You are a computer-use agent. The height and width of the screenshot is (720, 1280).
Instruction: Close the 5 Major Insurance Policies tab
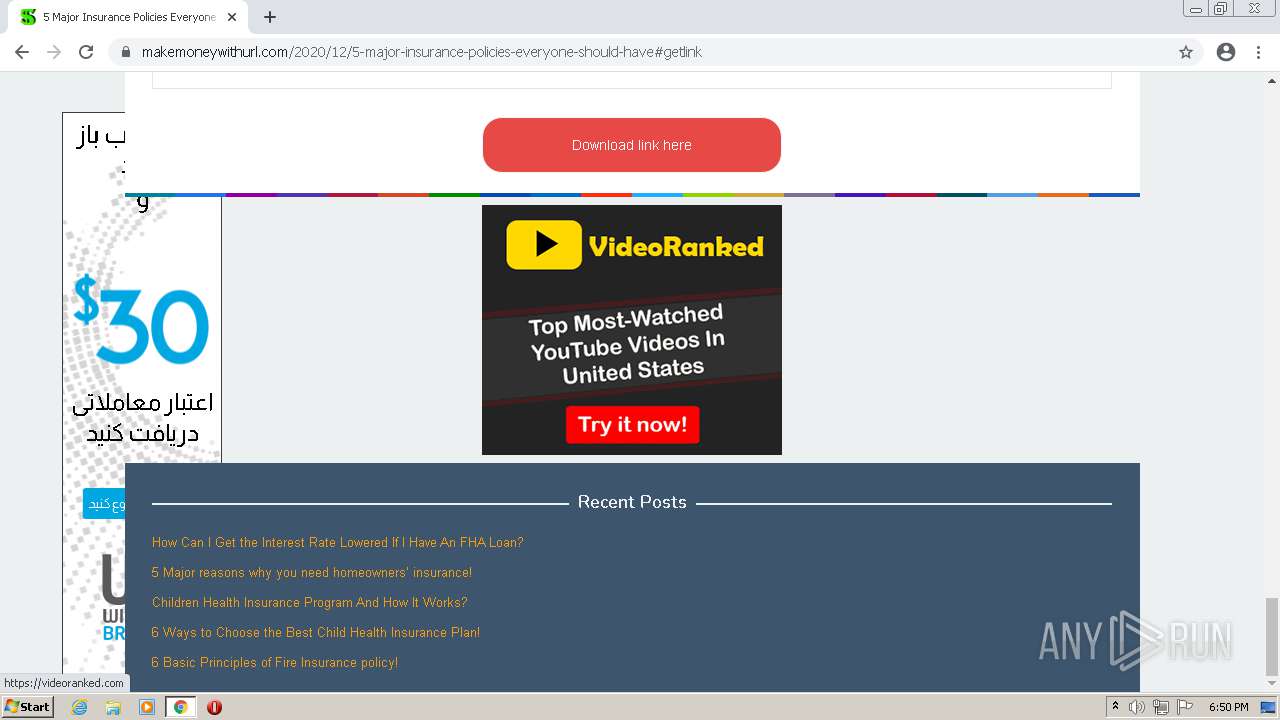click(232, 17)
